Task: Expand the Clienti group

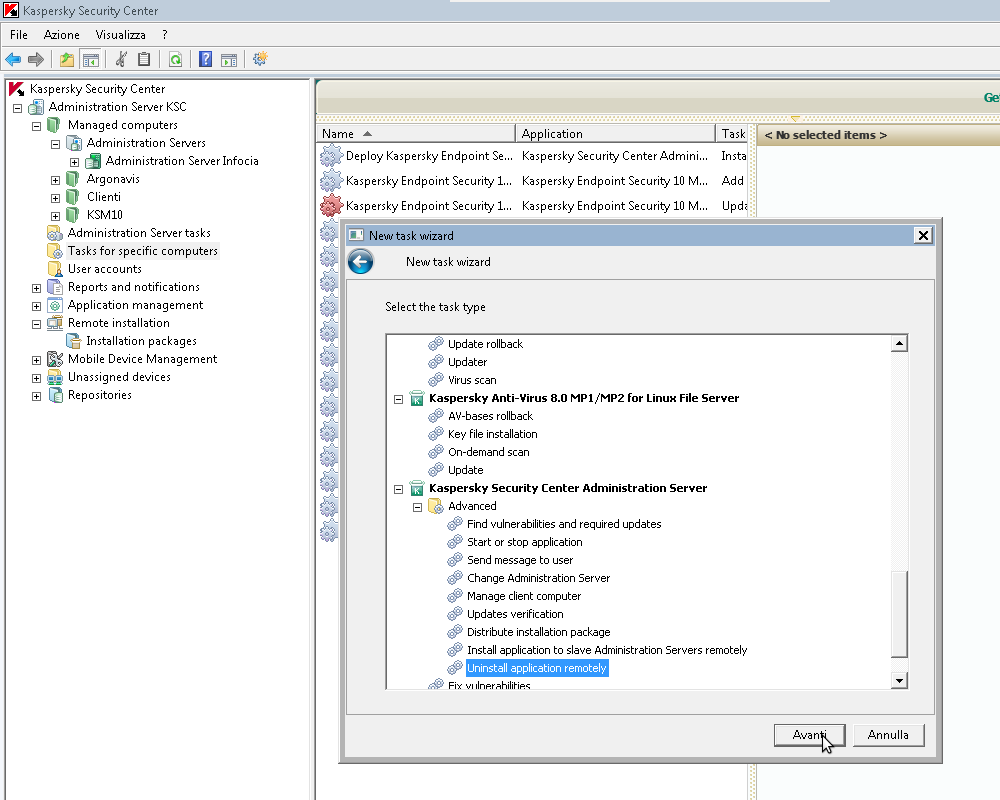Action: tap(55, 198)
